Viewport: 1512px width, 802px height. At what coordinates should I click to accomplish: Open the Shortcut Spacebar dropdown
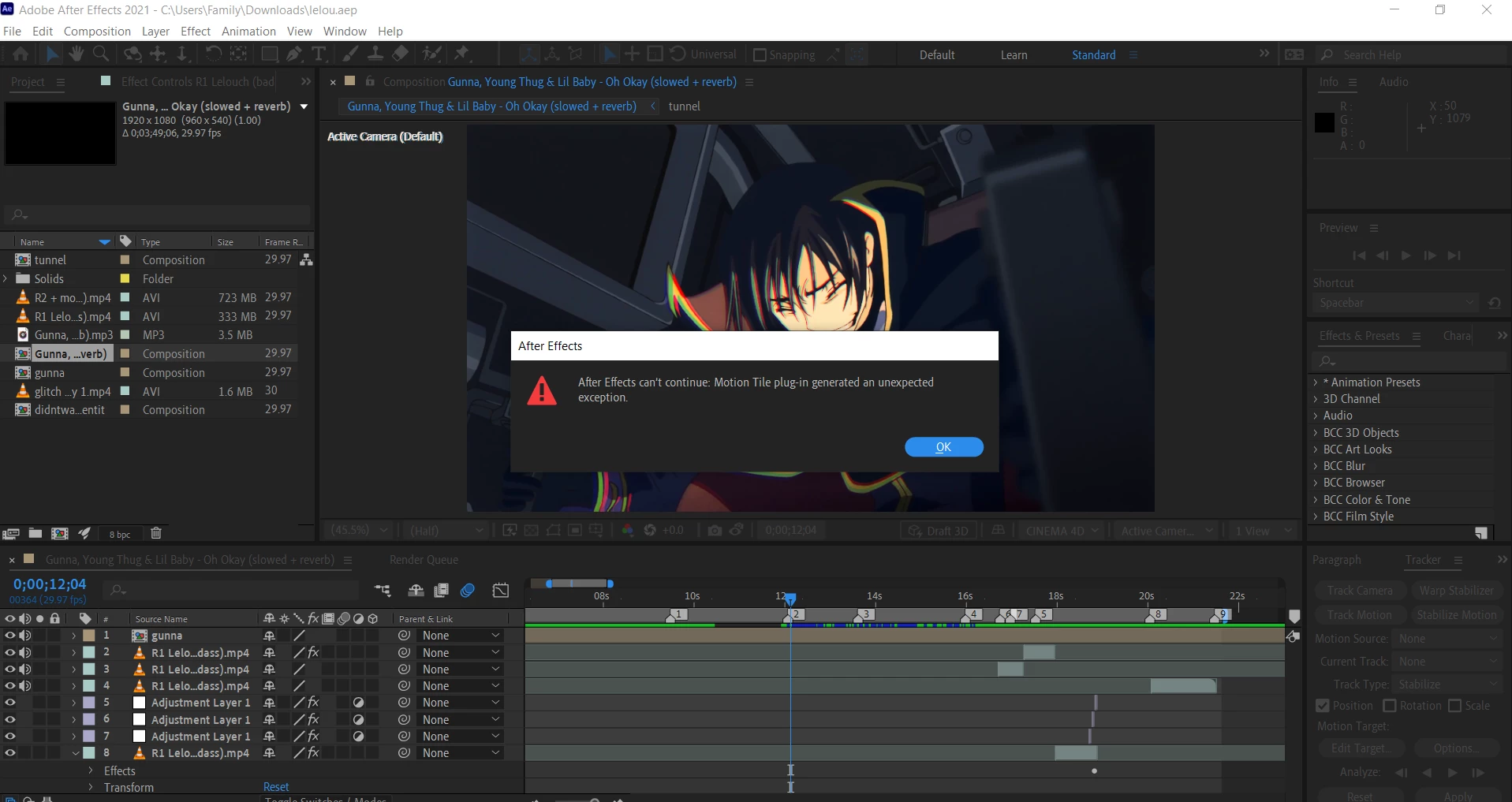[x=1394, y=303]
